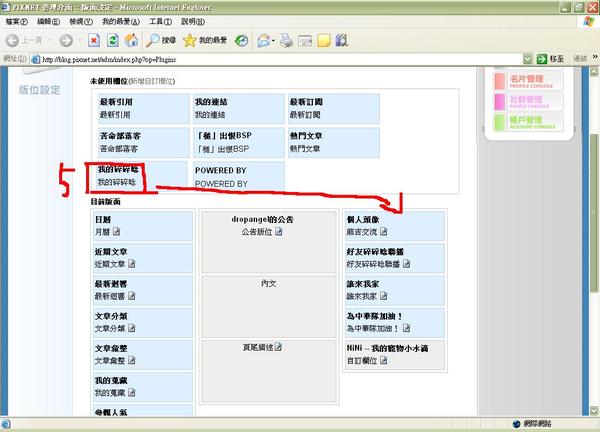Open 名片管理 Profile Console button
This screenshot has width=600, height=432.
point(528,81)
